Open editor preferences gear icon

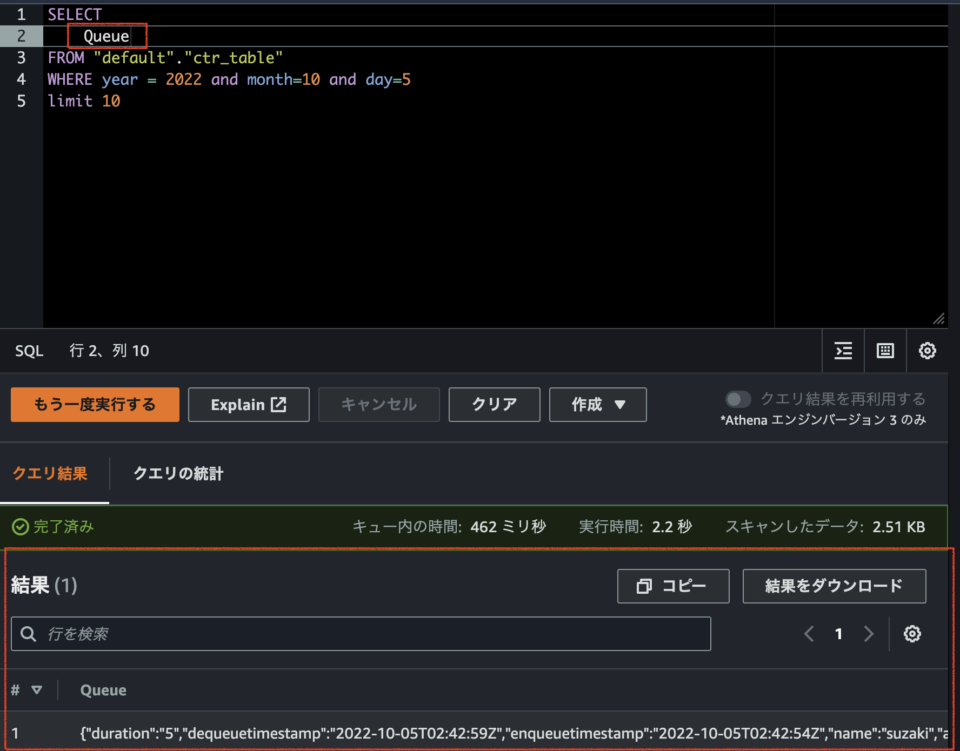pos(927,351)
